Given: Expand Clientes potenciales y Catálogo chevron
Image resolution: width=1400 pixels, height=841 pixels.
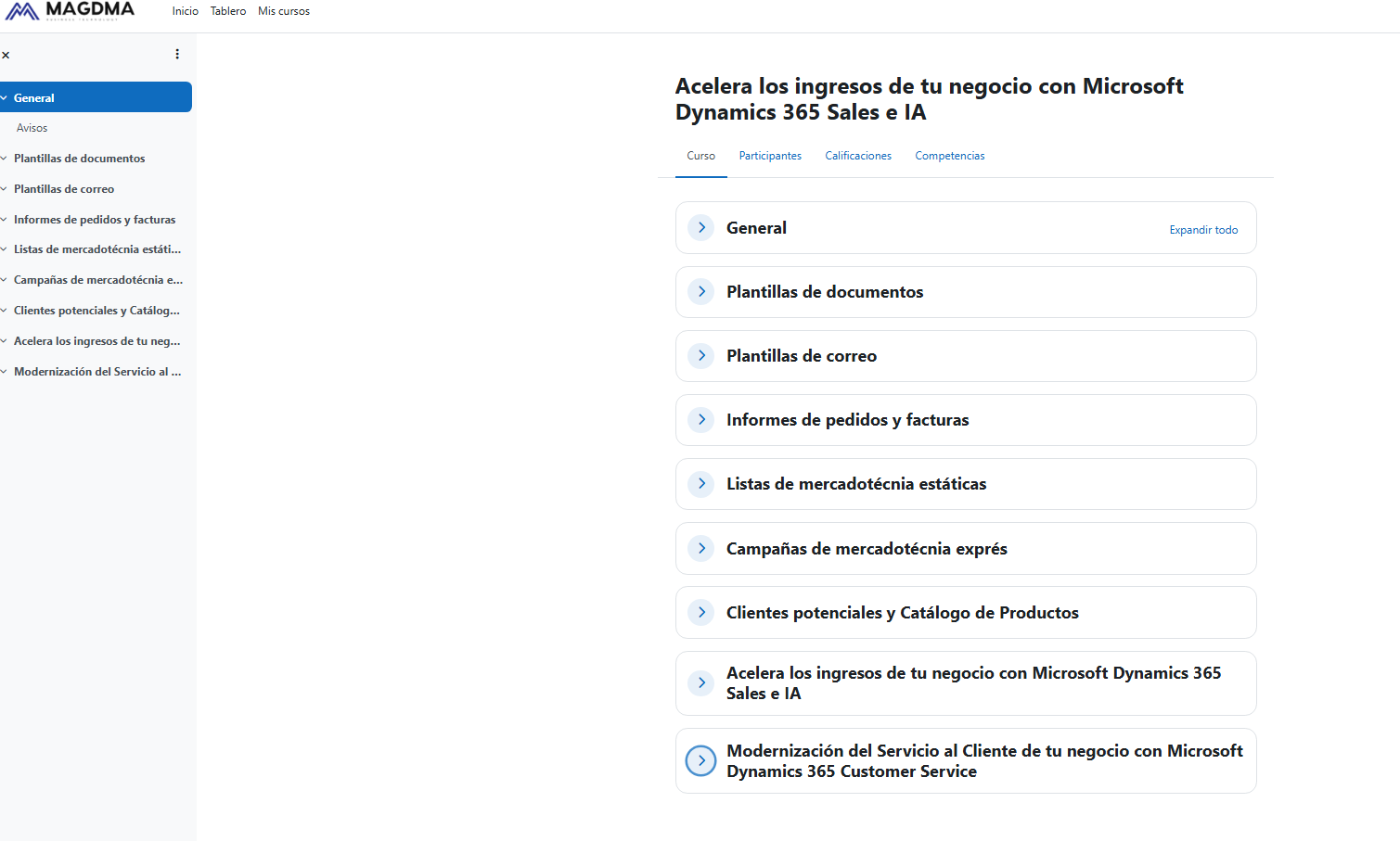Looking at the screenshot, I should point(701,612).
